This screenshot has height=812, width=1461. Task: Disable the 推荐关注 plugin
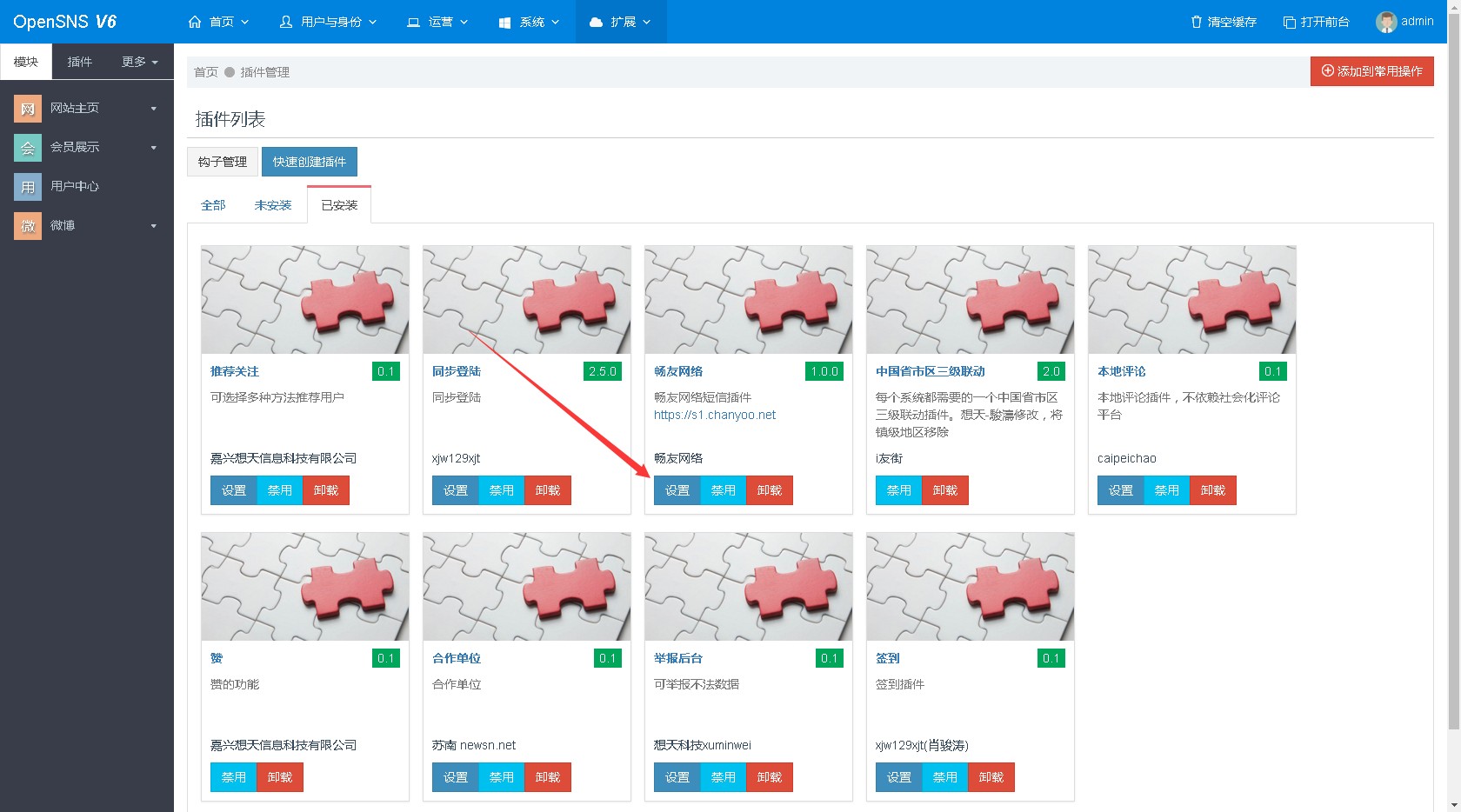click(x=280, y=490)
